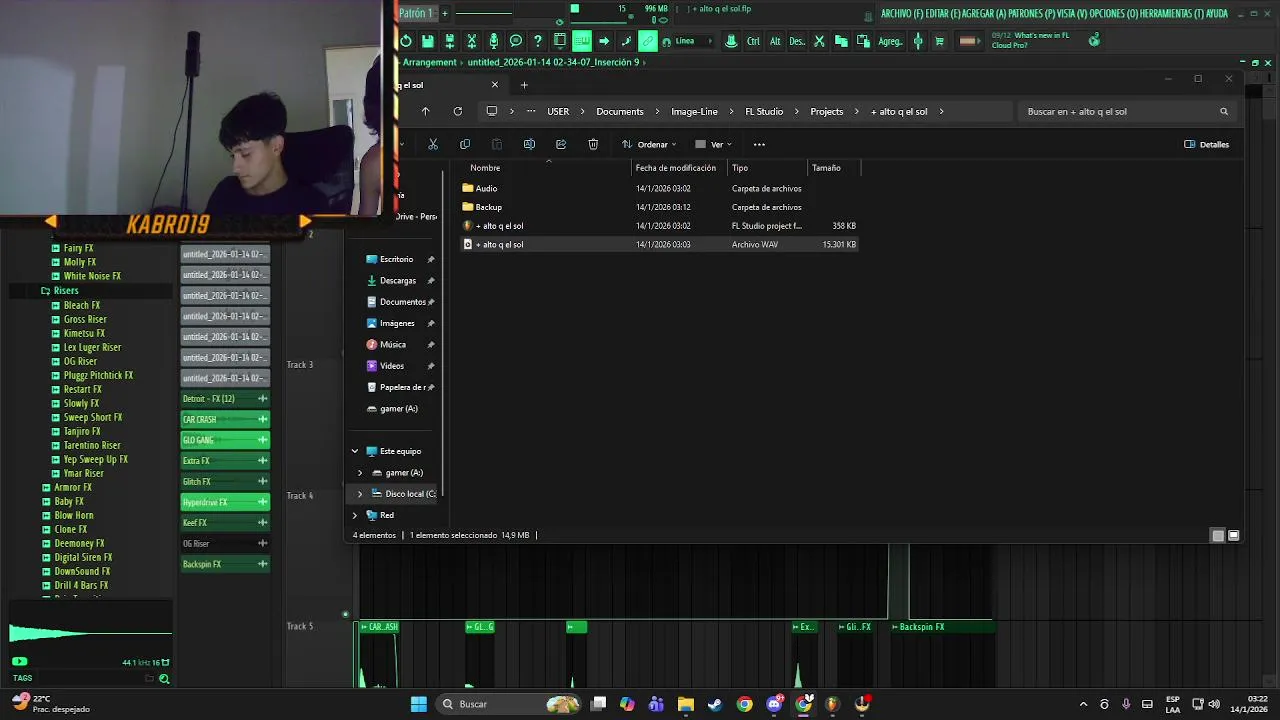
Task: Open the FL Cloud globe icon
Action: coord(1094,40)
